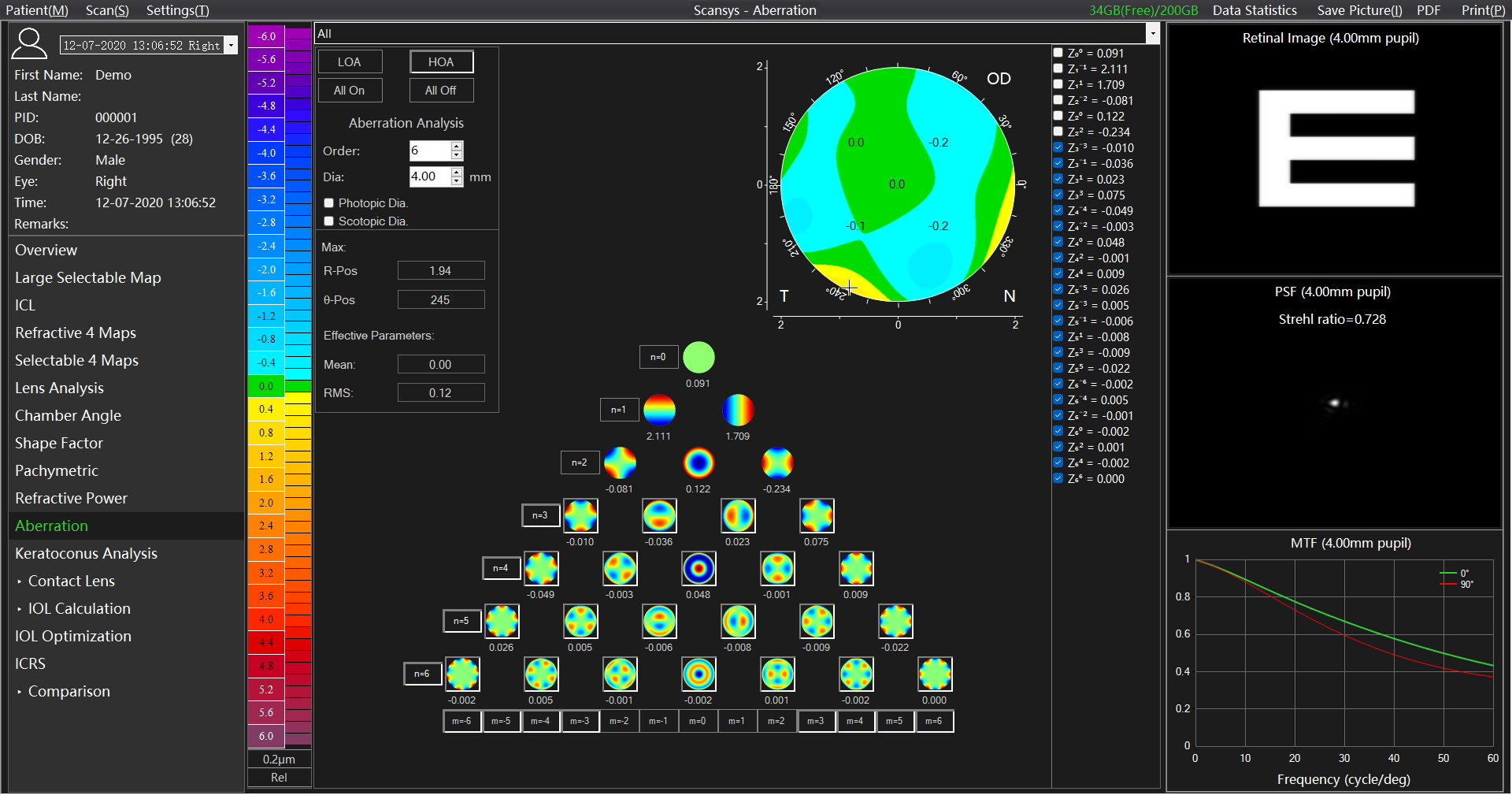Viewport: 1512px width, 795px height.
Task: Click the Dia. value input field
Action: (429, 176)
